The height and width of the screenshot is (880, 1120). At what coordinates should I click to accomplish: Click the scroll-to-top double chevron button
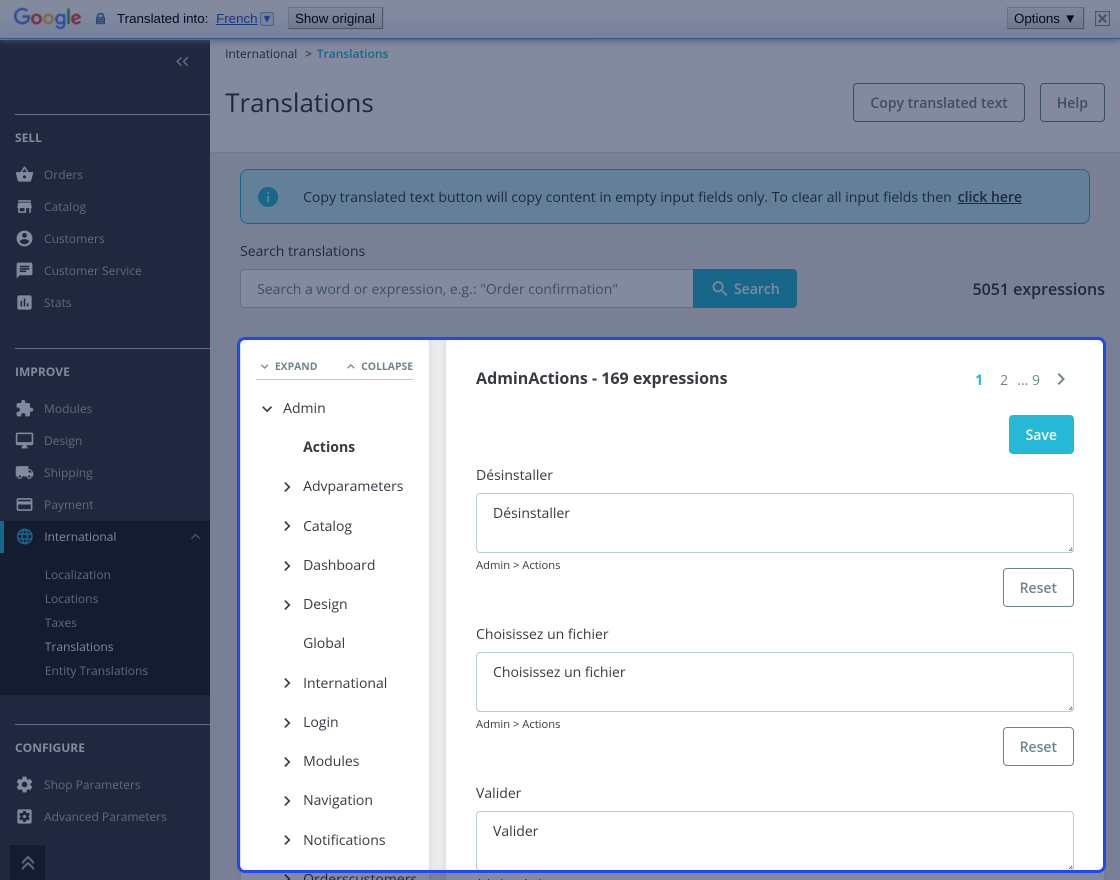tap(28, 863)
